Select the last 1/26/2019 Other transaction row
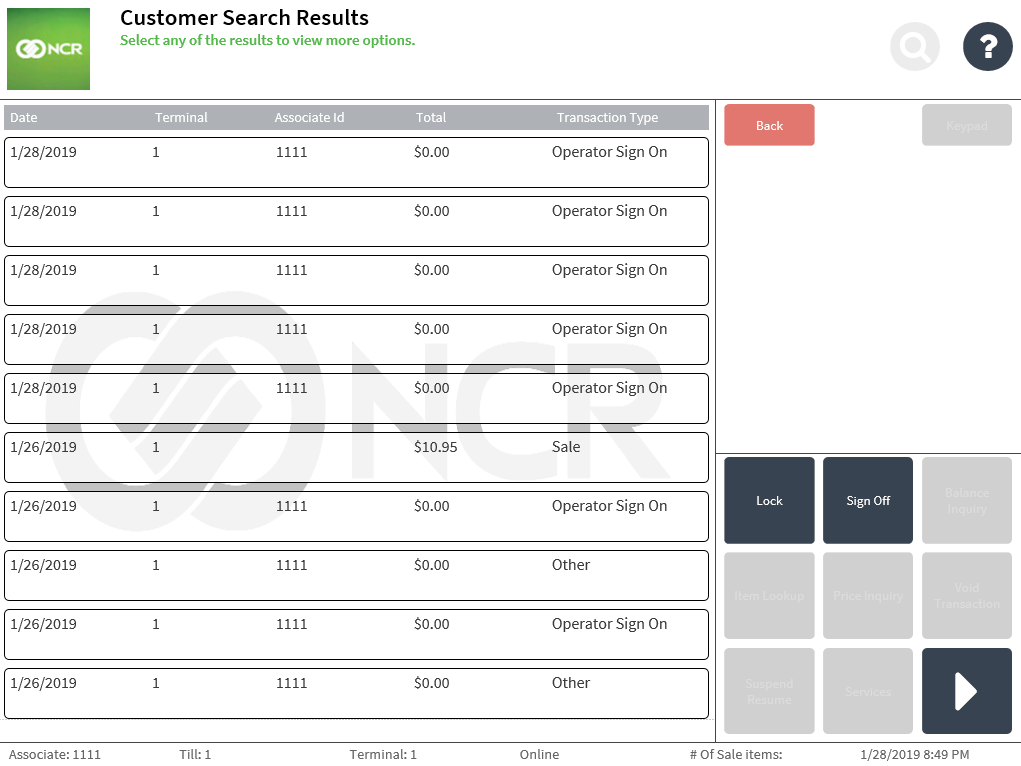 [x=356, y=693]
